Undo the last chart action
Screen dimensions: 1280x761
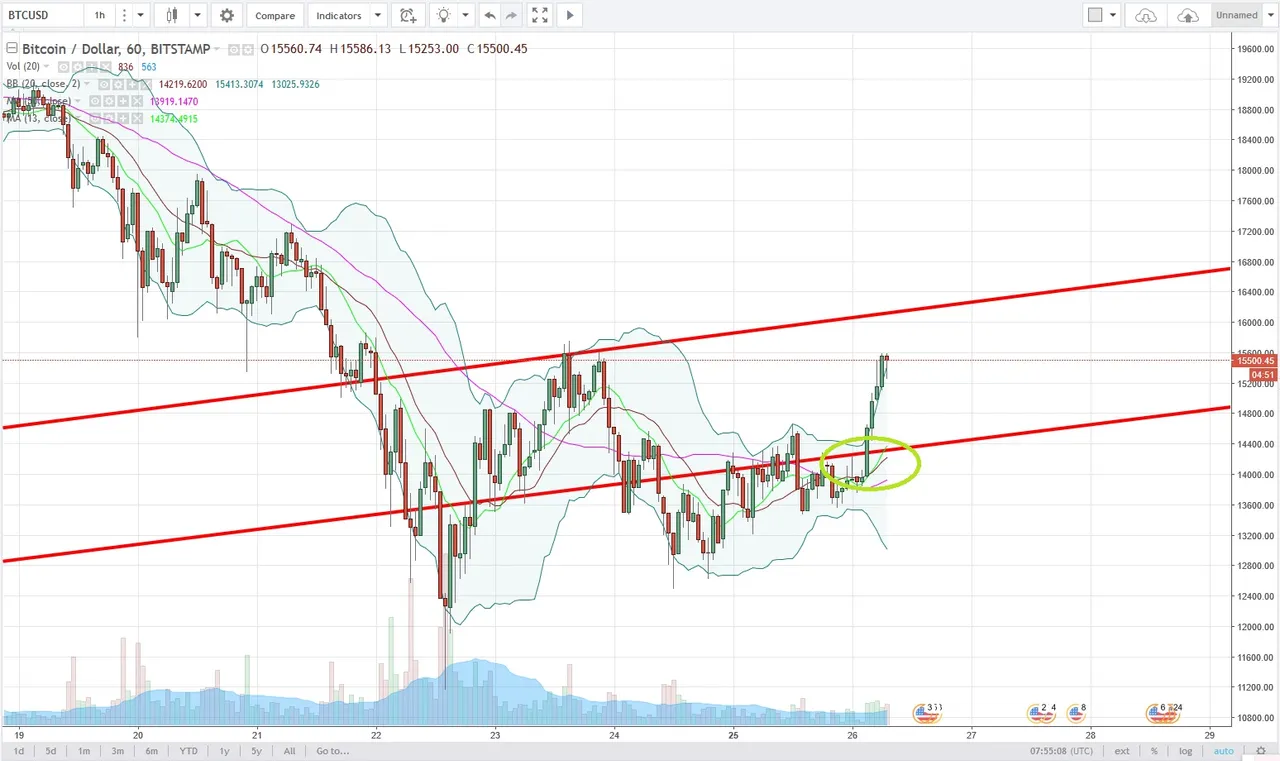489,15
